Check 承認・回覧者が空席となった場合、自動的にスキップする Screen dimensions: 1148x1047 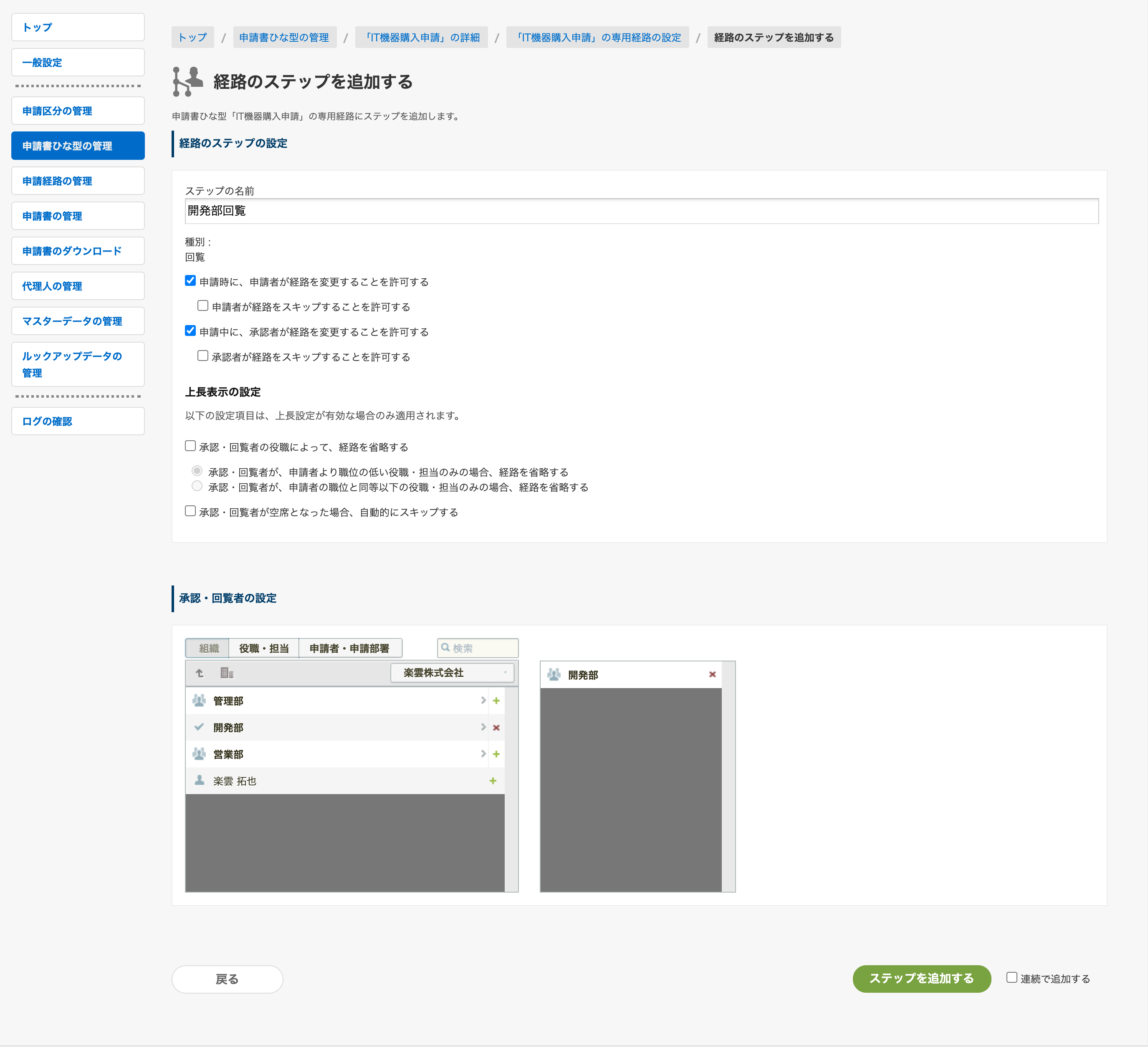(190, 511)
